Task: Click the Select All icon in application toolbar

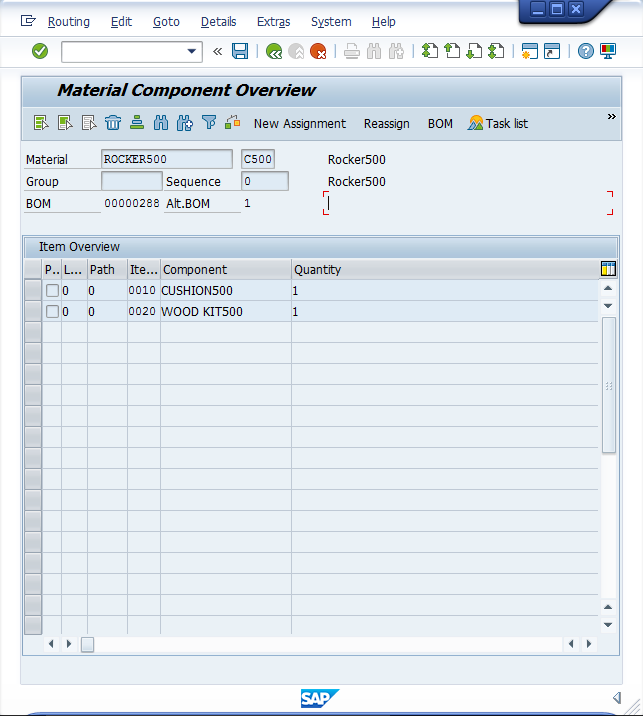Action: click(41, 123)
